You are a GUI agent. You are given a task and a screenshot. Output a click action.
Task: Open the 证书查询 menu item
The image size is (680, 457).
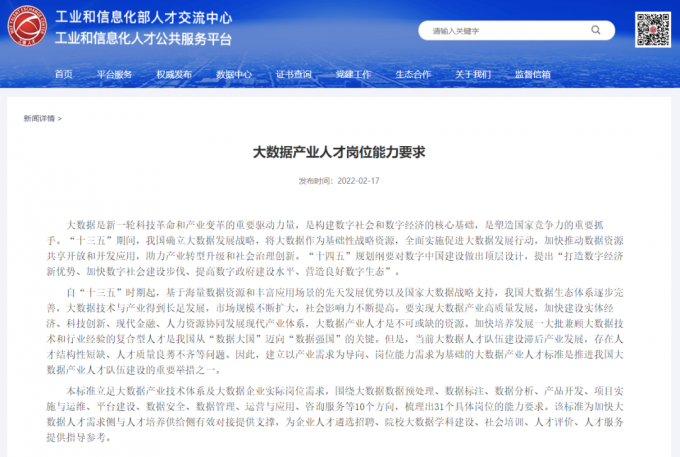294,74
